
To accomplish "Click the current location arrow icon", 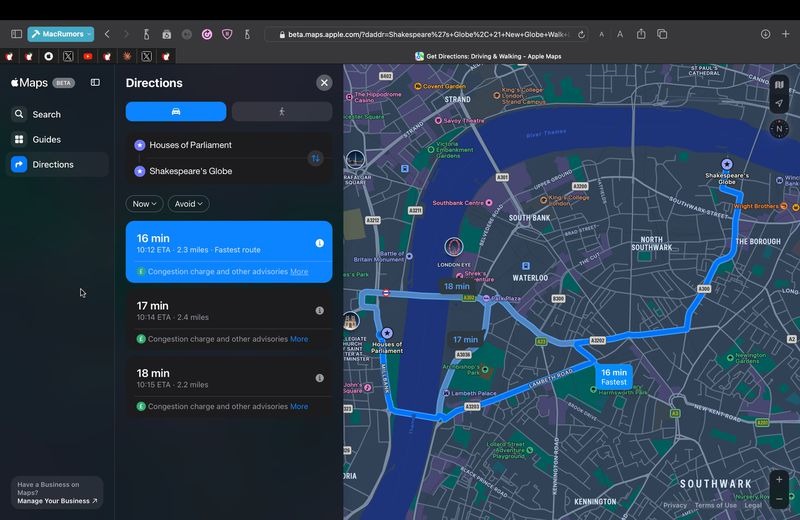I will point(779,104).
